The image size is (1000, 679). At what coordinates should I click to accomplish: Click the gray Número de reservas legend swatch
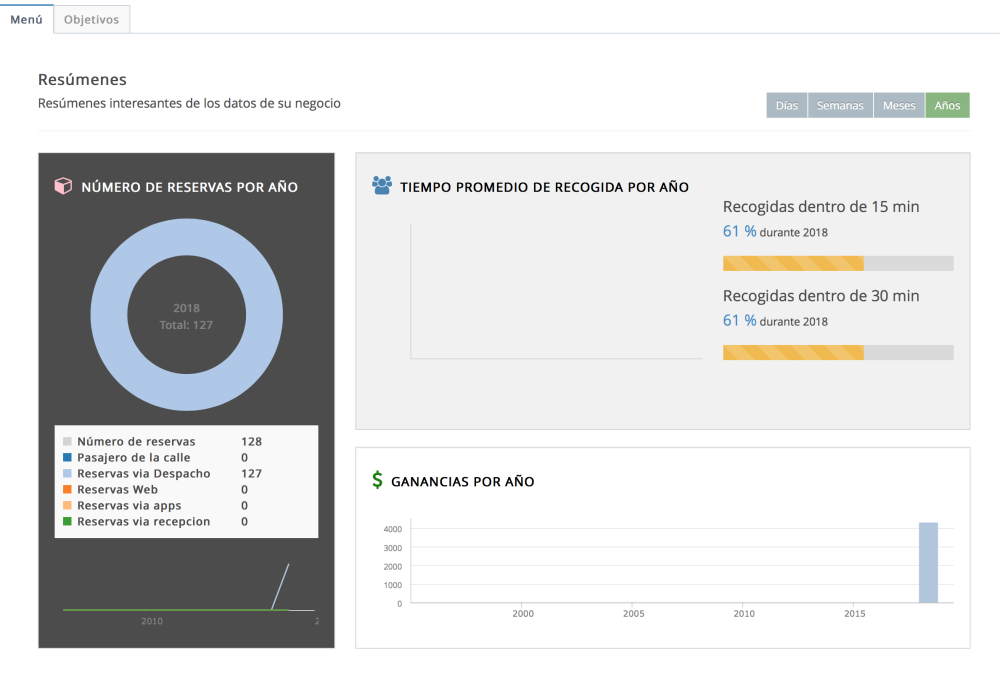click(x=67, y=441)
